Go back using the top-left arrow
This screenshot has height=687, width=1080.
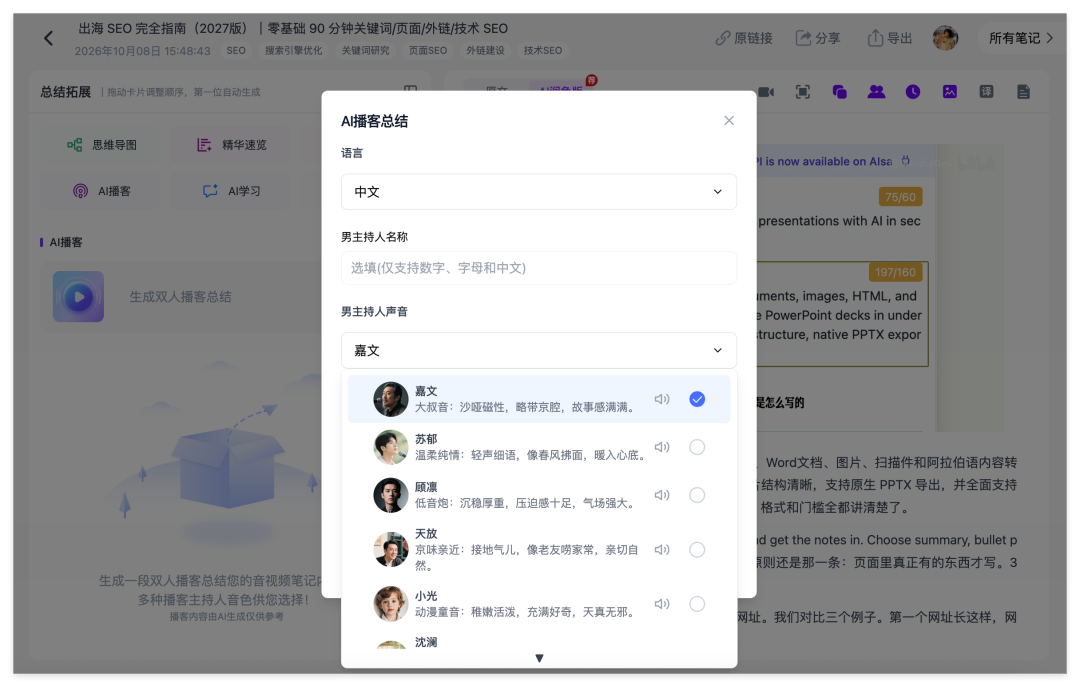[48, 39]
